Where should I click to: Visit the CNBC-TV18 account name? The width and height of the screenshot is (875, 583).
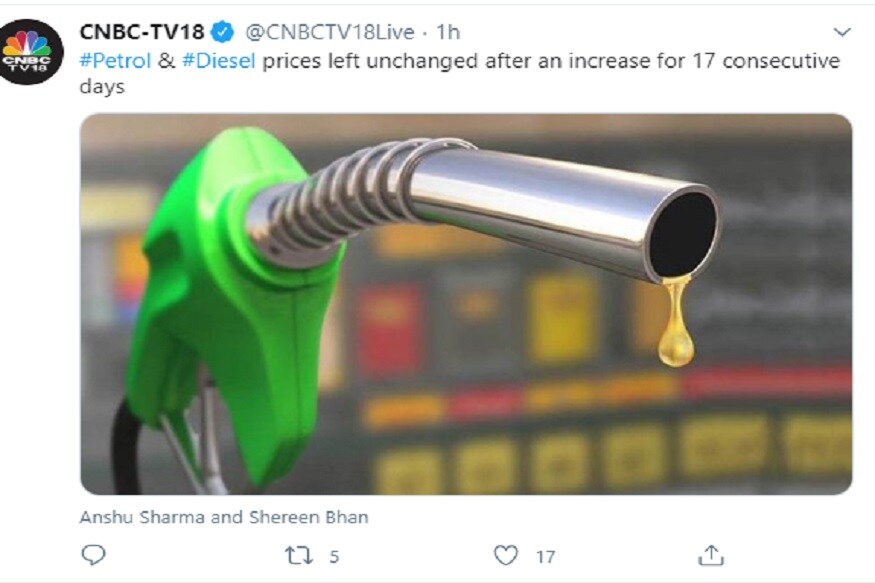tap(142, 32)
